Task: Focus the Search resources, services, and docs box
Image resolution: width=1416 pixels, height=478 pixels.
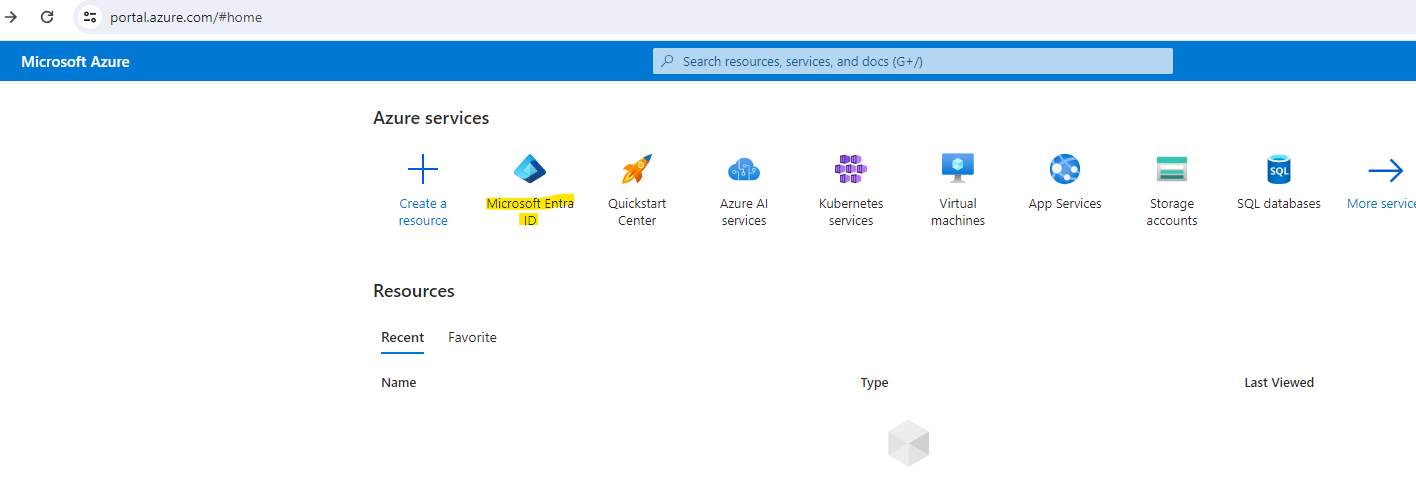Action: (913, 61)
